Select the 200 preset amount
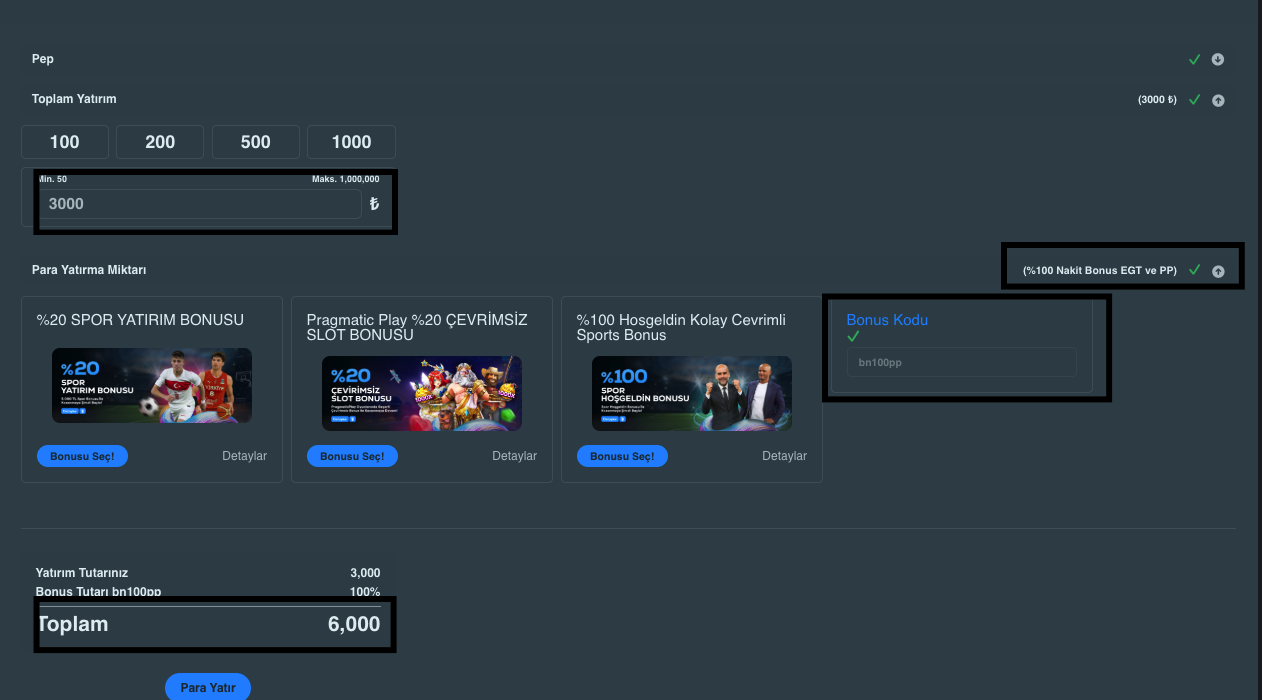The image size is (1262, 700). (x=160, y=142)
